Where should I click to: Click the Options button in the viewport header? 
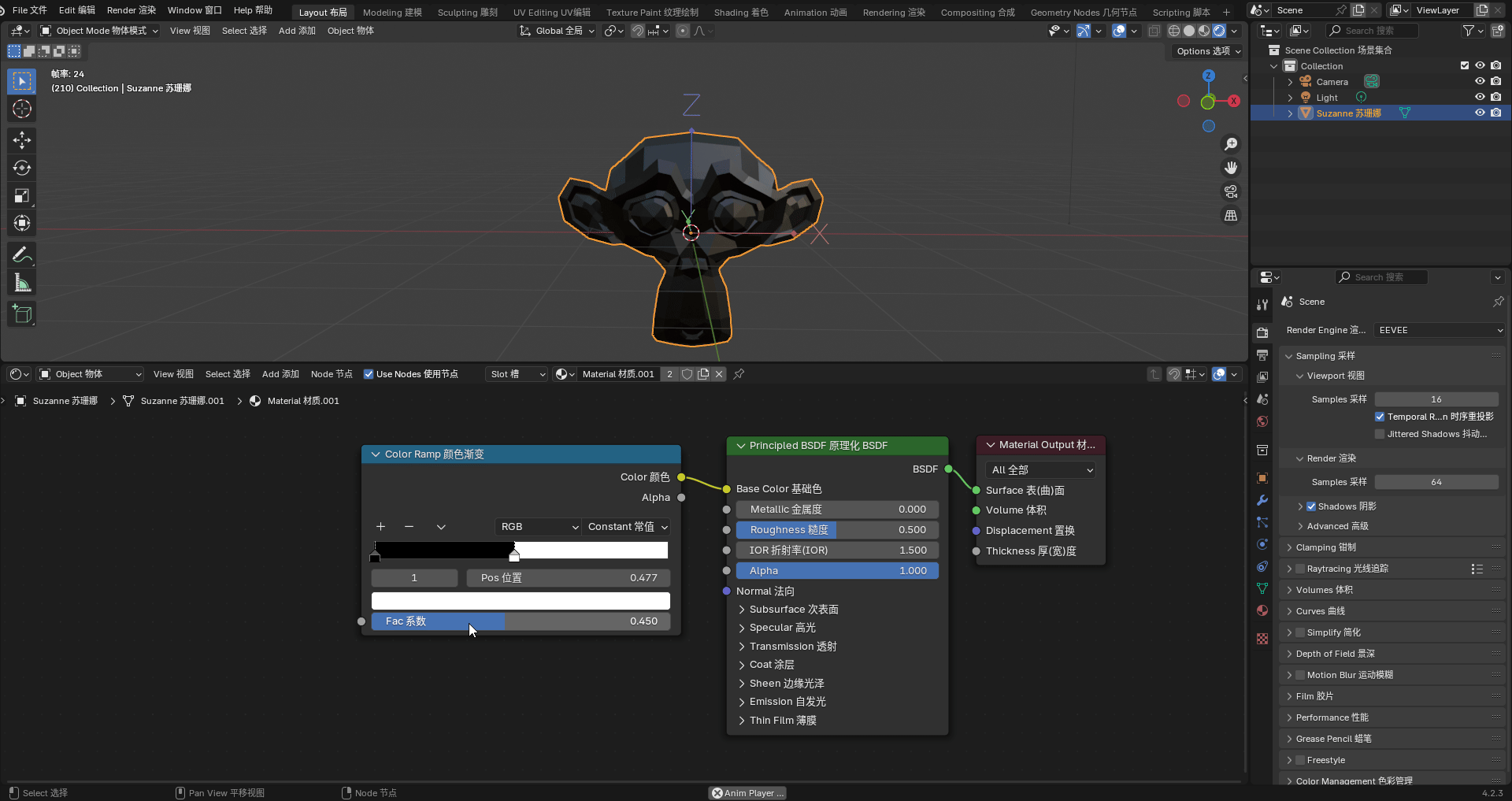click(1208, 51)
